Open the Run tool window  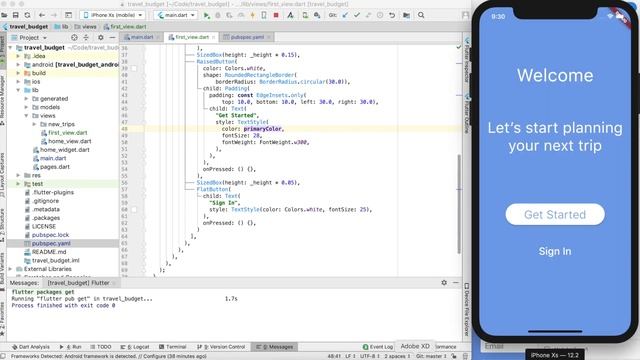coord(70,347)
